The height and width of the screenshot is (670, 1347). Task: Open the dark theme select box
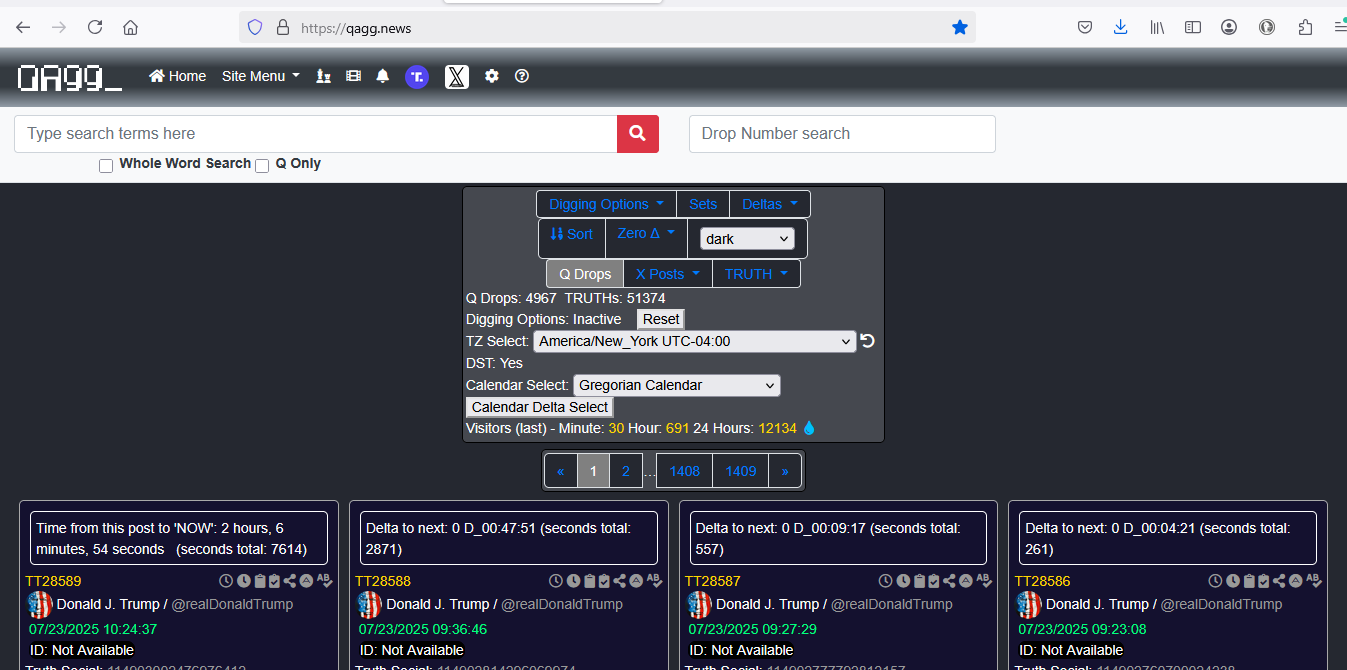click(x=747, y=239)
